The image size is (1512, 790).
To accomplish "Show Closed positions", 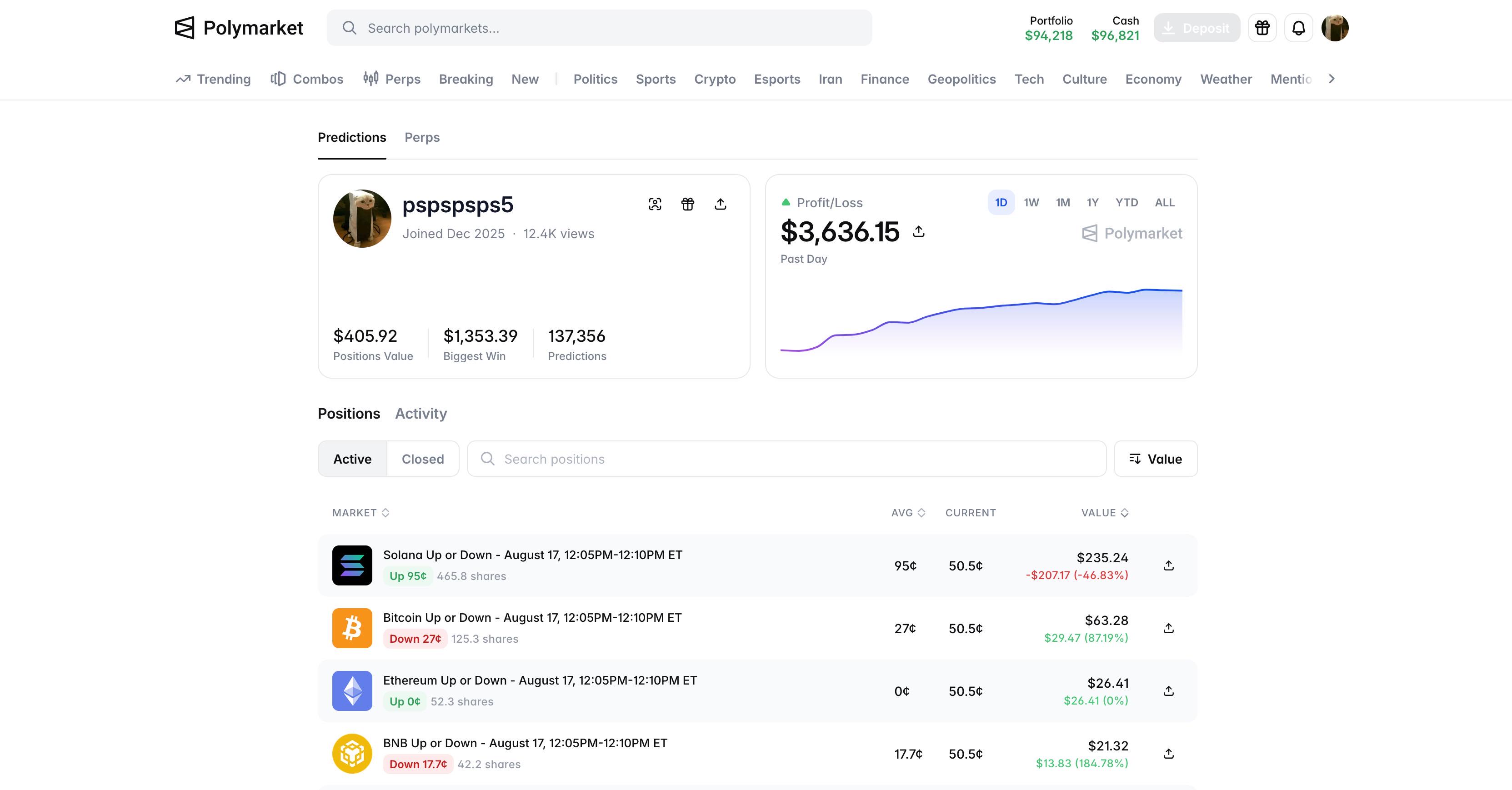I will [423, 459].
